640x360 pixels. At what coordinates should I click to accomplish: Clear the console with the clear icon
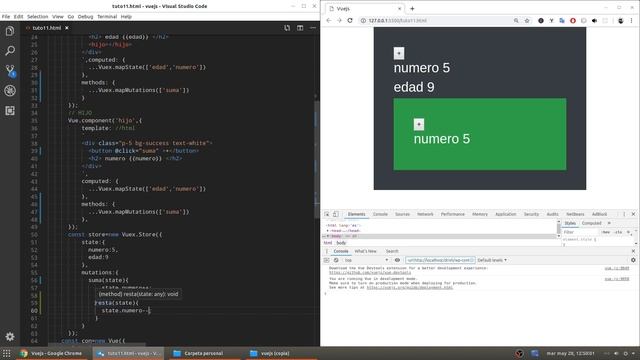point(336,260)
